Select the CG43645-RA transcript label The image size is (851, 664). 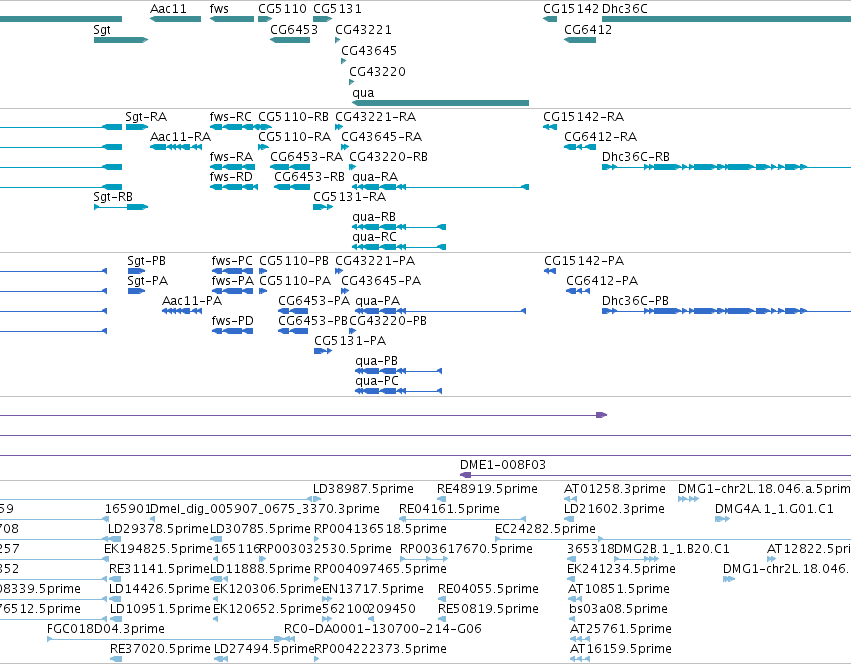[x=382, y=137]
